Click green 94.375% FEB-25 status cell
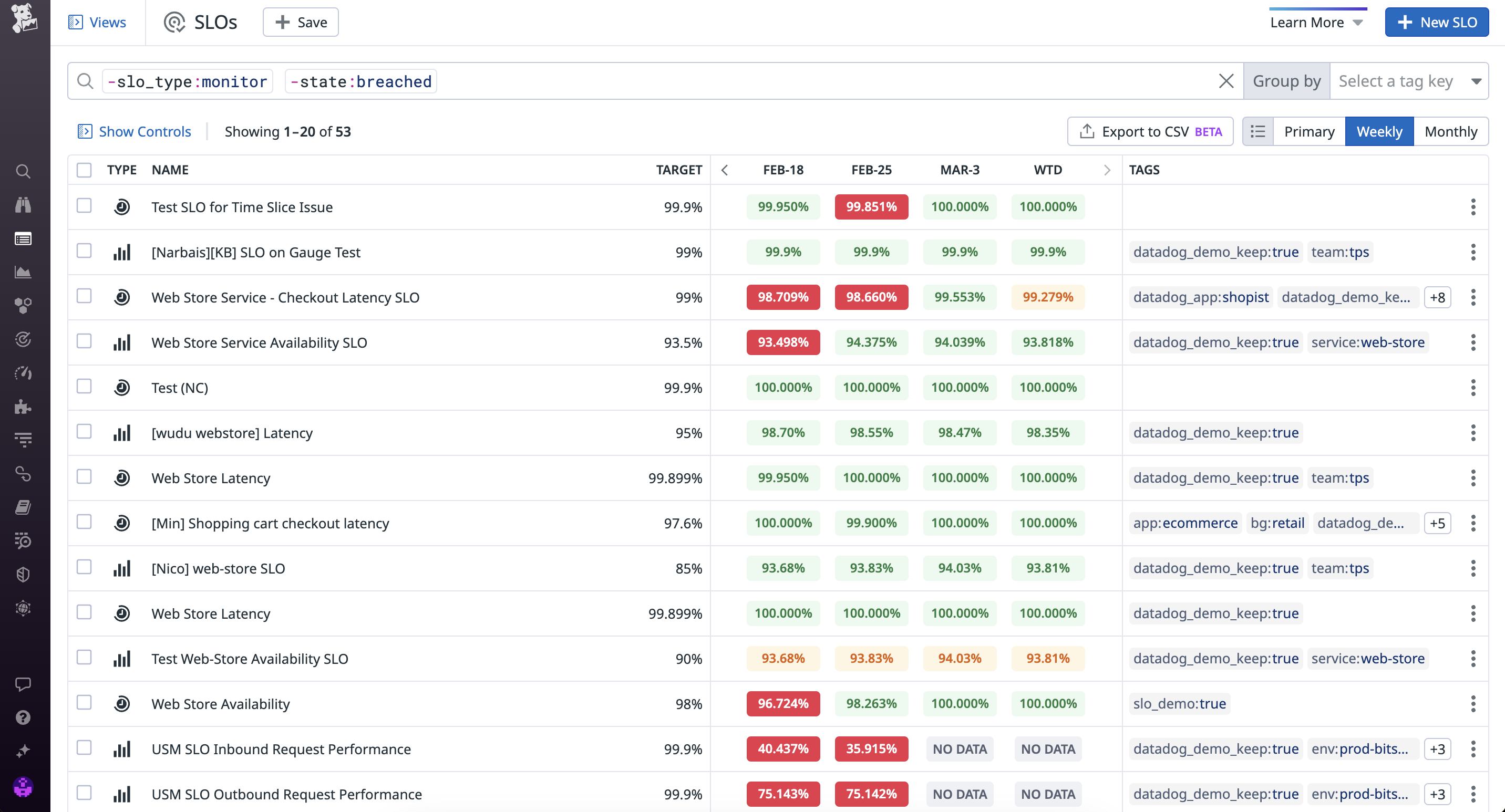The width and height of the screenshot is (1505, 812). pos(871,342)
